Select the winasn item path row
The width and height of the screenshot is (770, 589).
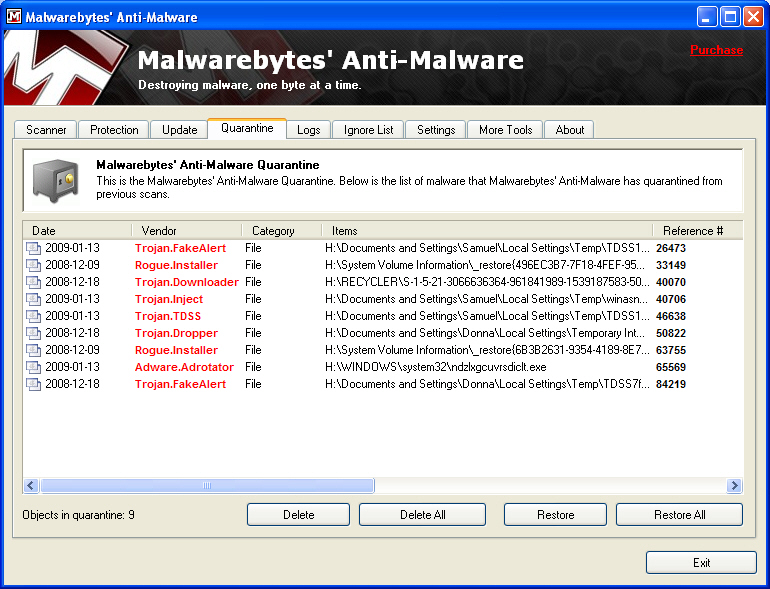tap(486, 299)
